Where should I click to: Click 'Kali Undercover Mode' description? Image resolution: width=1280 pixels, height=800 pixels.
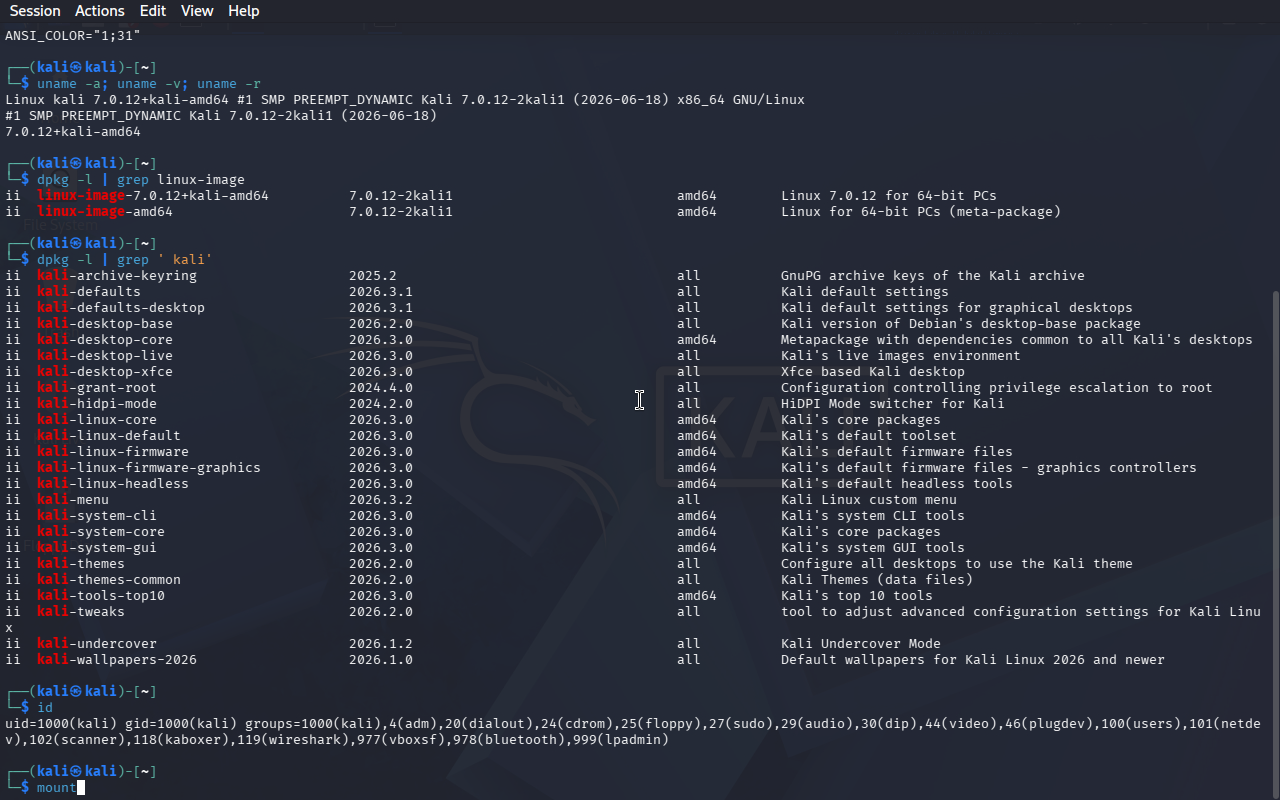coord(861,644)
